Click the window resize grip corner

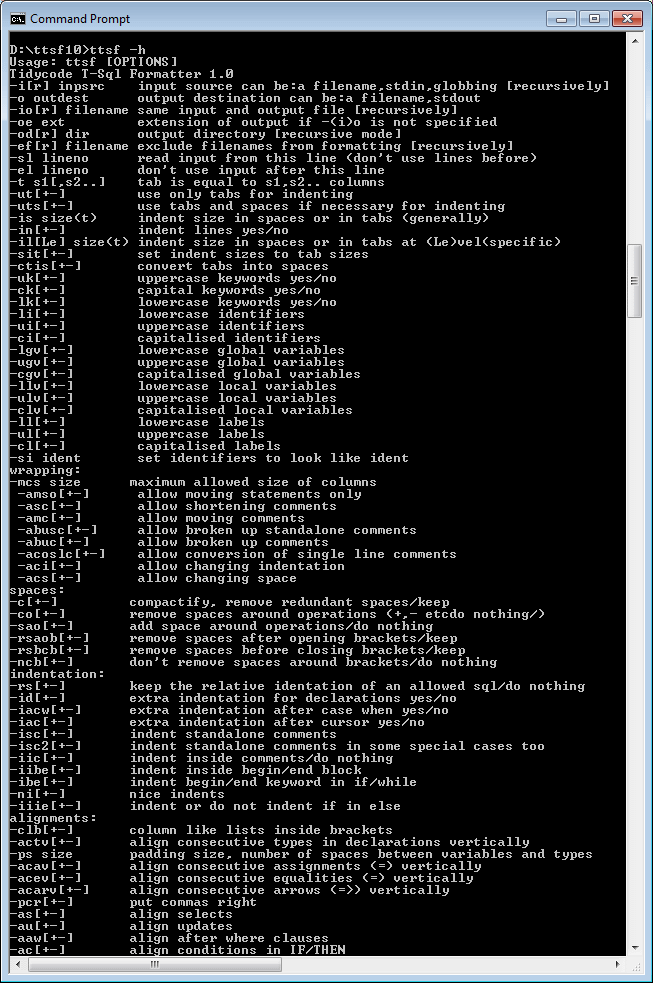(635, 965)
